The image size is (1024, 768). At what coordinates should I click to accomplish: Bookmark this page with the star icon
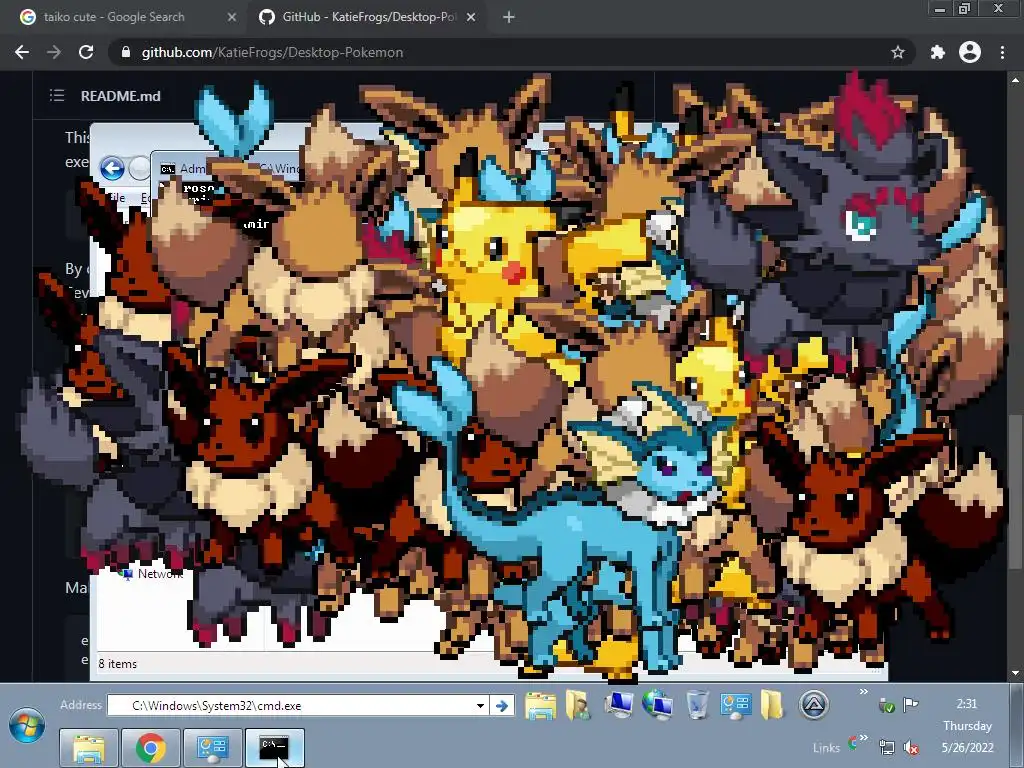coord(898,52)
